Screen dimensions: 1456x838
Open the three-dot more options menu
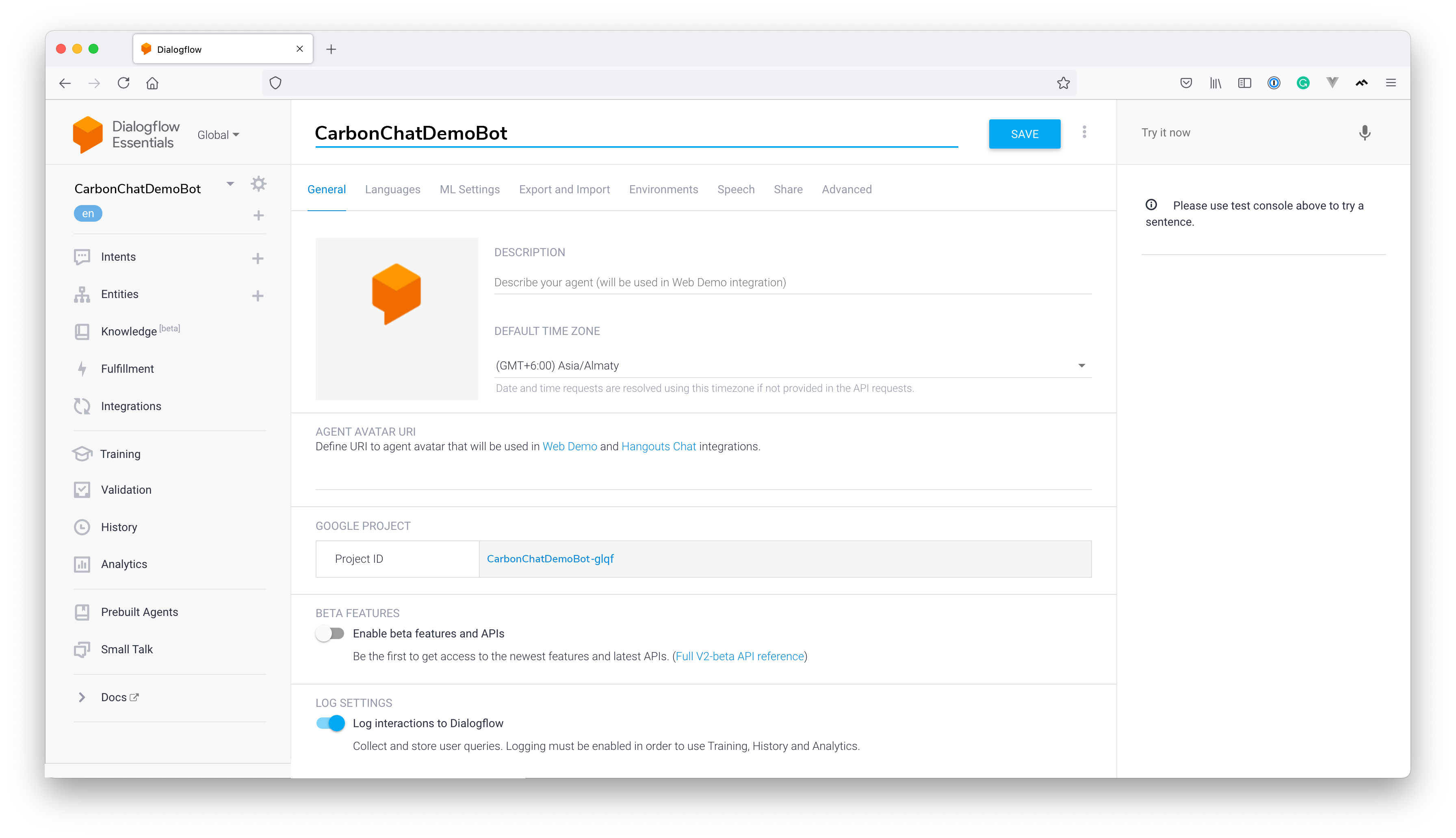1084,132
